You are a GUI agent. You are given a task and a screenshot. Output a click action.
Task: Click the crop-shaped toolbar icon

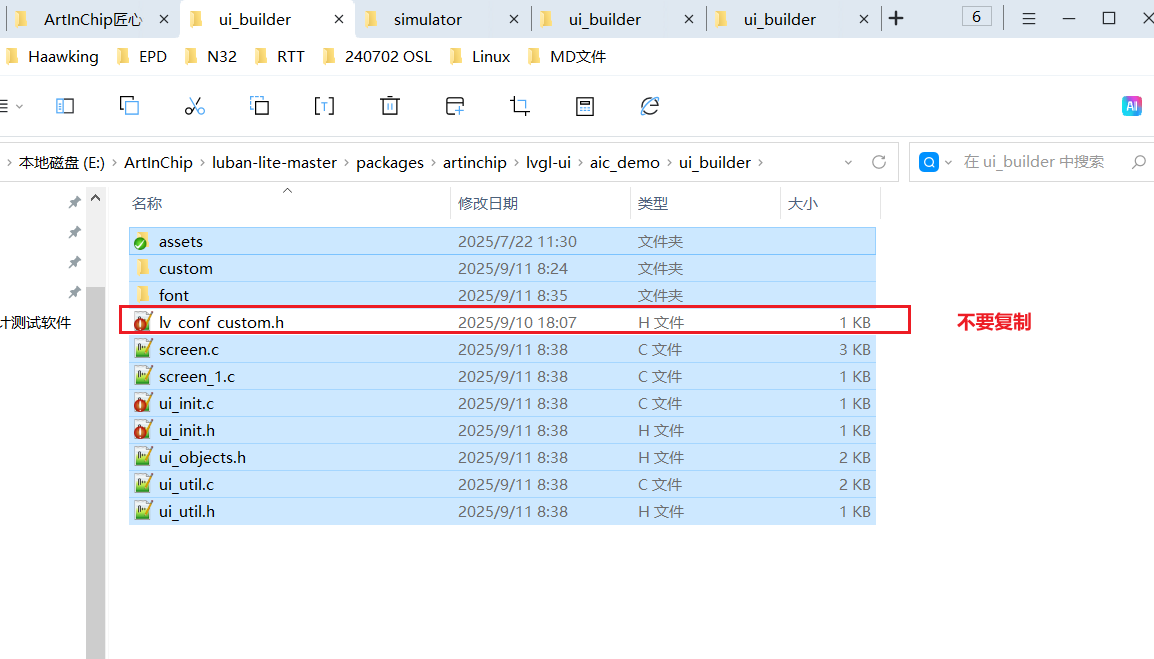click(x=520, y=106)
